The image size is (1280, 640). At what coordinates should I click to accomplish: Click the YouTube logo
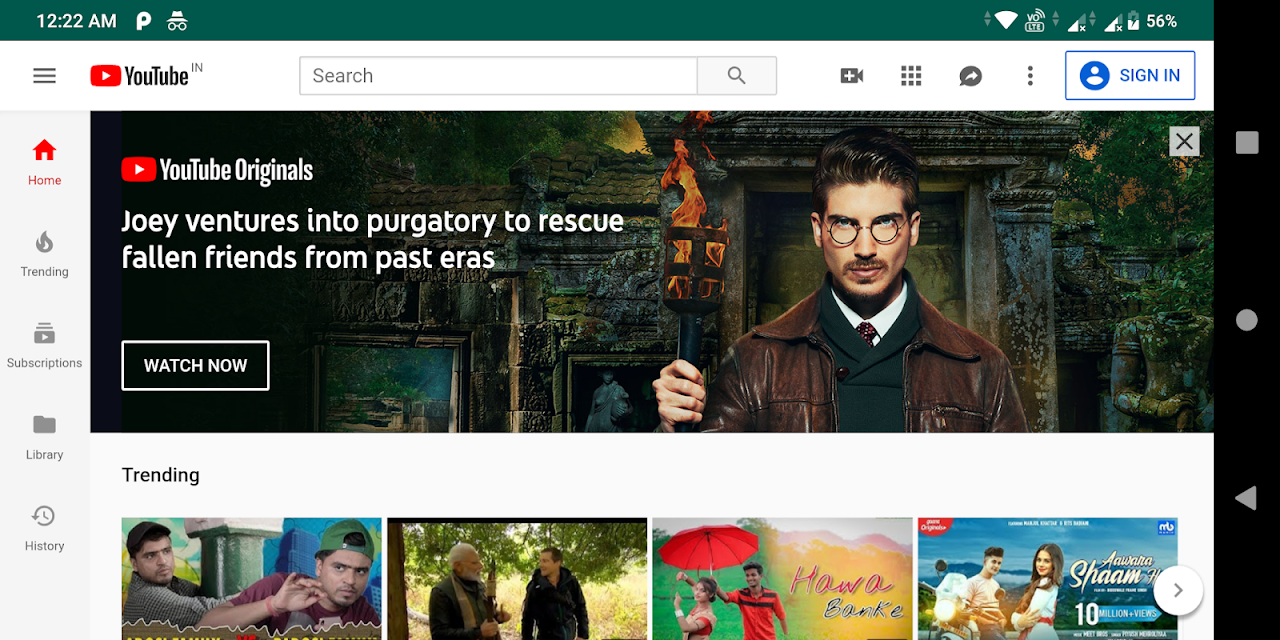click(140, 76)
